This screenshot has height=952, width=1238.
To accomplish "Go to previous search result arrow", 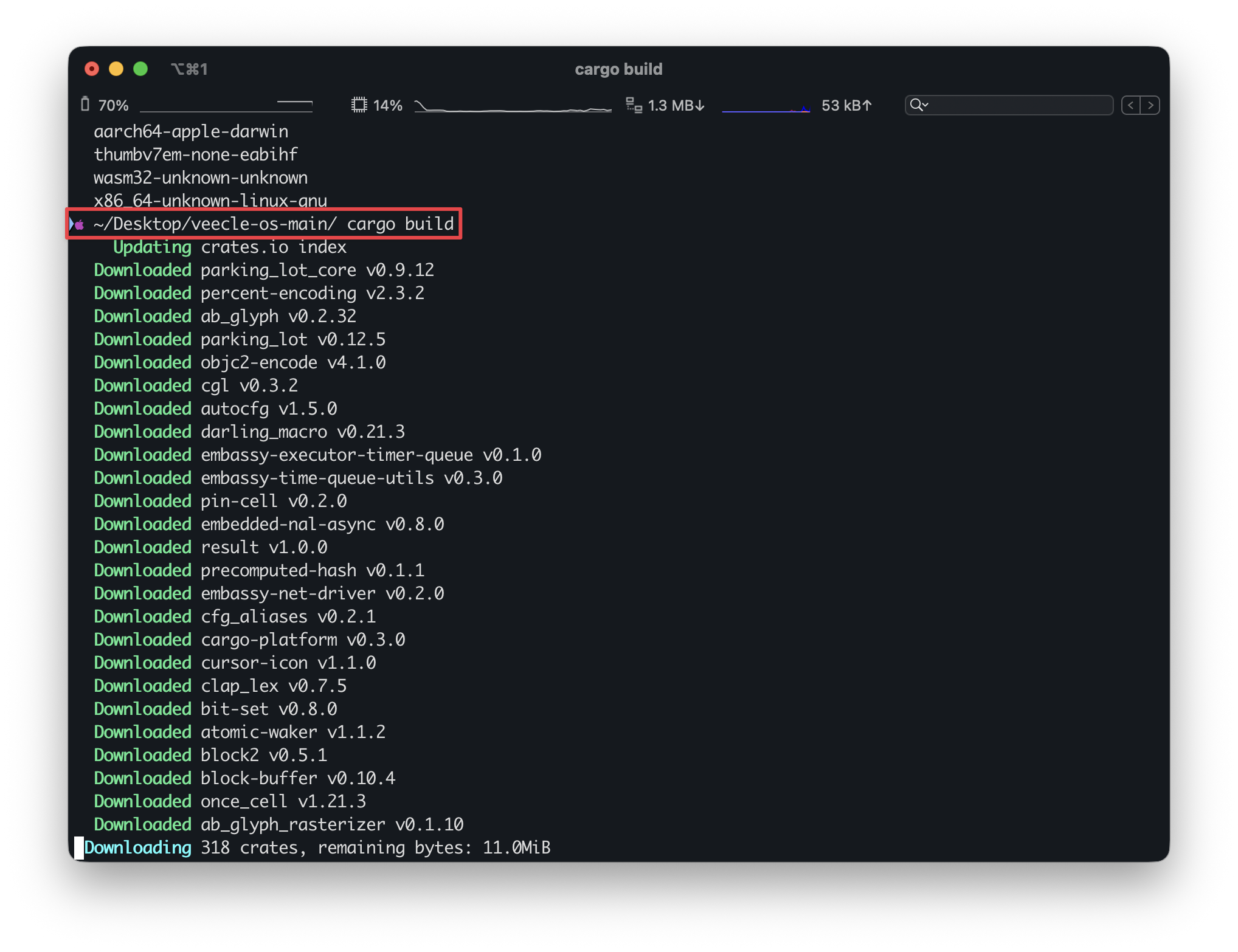I will pos(1130,105).
